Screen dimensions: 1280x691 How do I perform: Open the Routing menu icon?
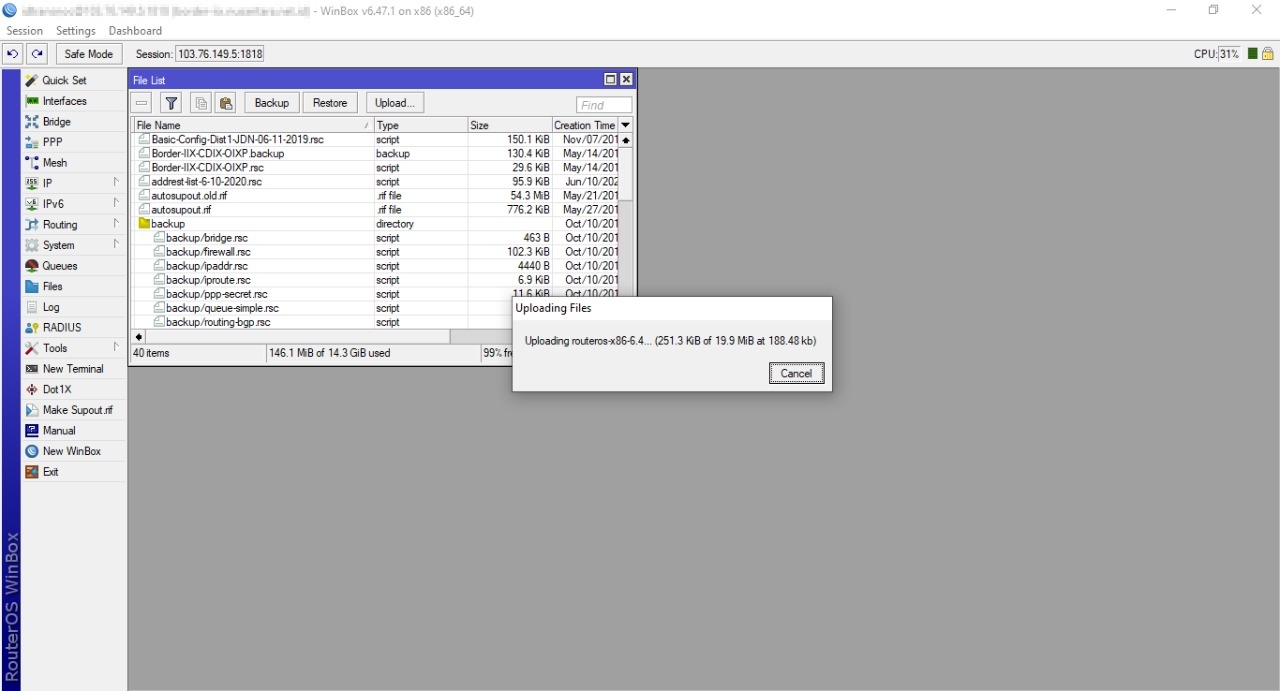pyautogui.click(x=32, y=225)
